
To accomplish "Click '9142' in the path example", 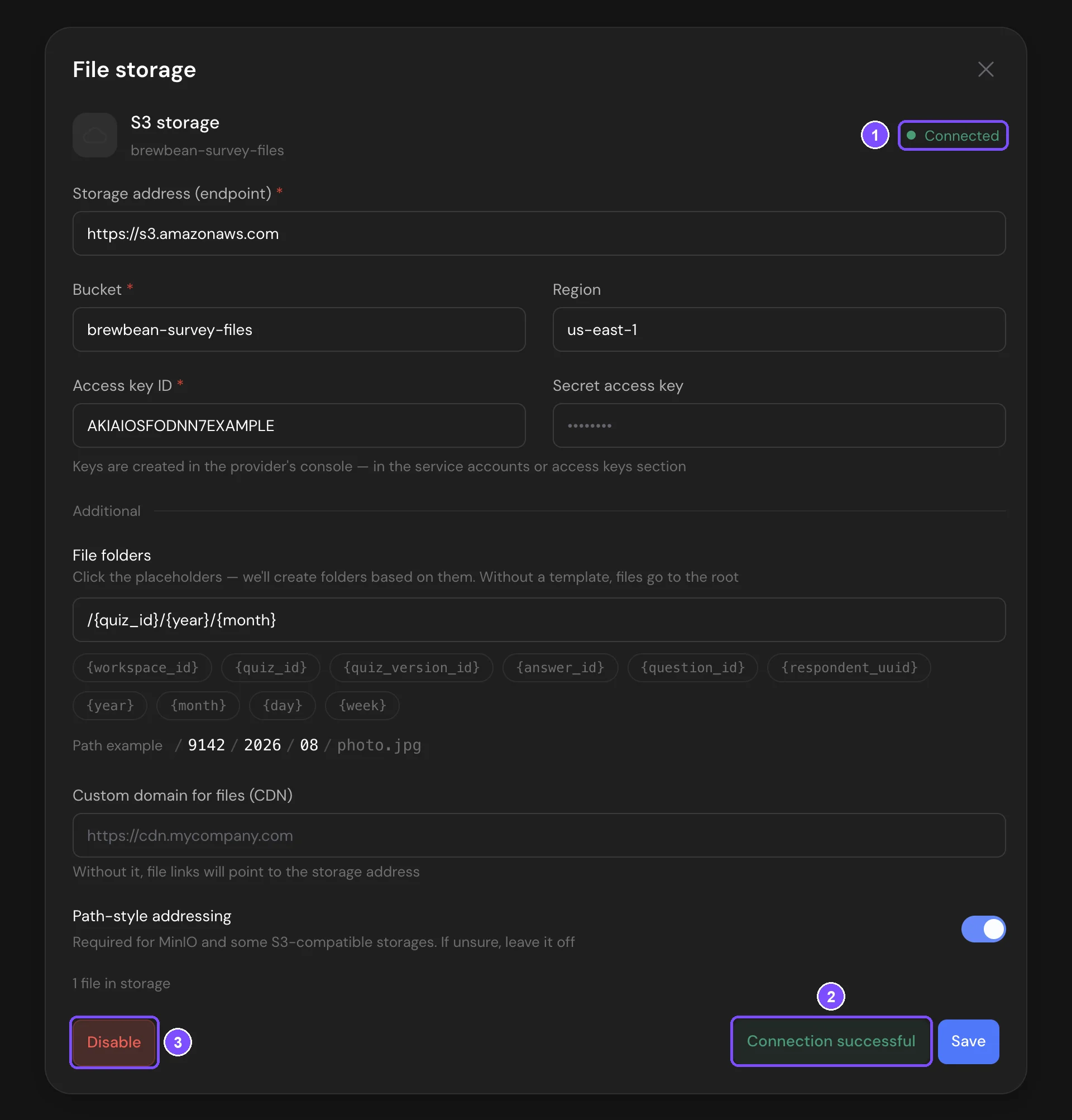I will pos(206,745).
